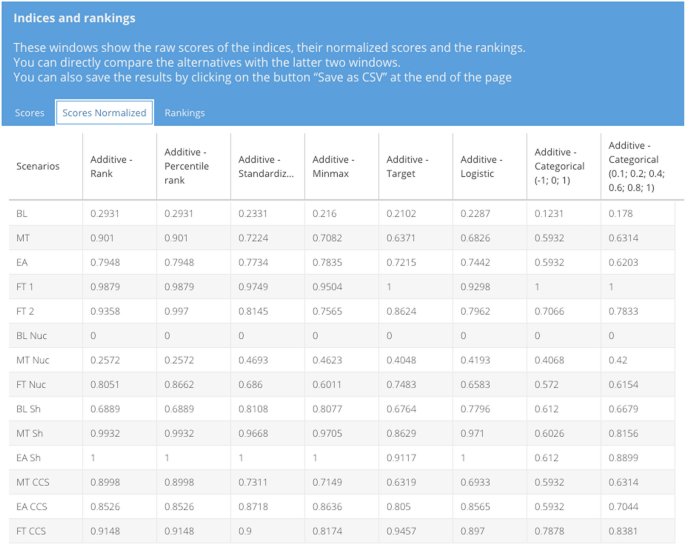
Task: Click Additive - Categorical (-1; 0; 1) header
Action: point(560,166)
